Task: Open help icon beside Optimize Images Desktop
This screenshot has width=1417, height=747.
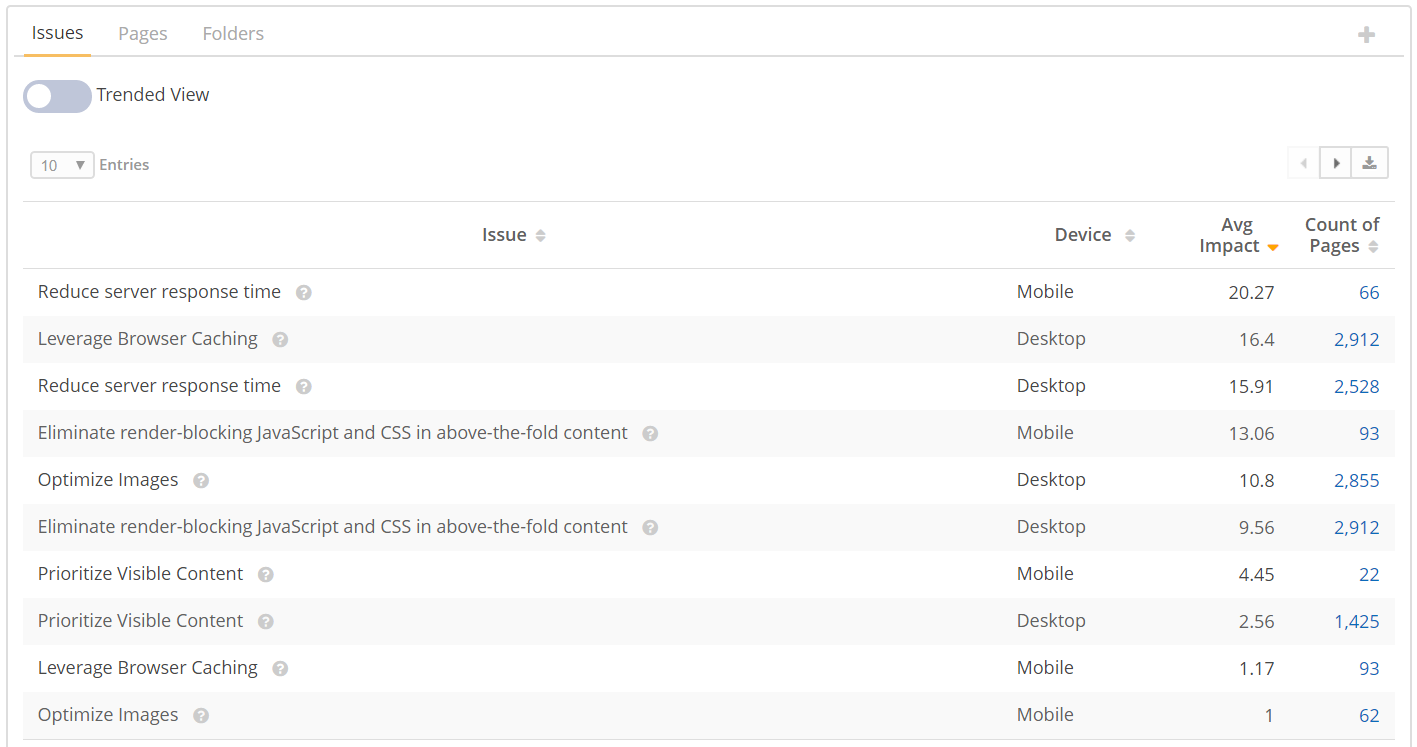Action: click(x=201, y=480)
